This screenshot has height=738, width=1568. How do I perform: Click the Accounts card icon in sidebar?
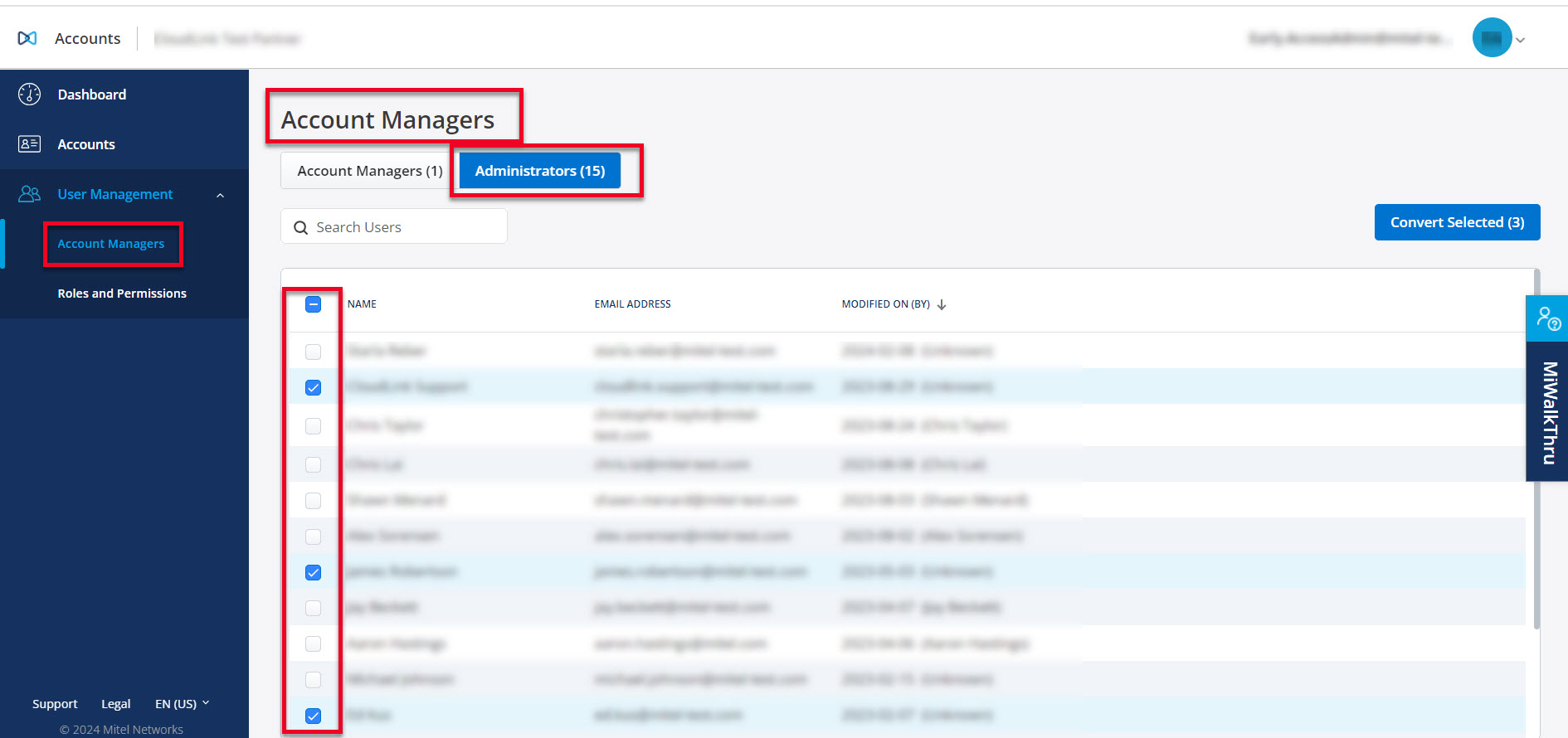[x=29, y=144]
